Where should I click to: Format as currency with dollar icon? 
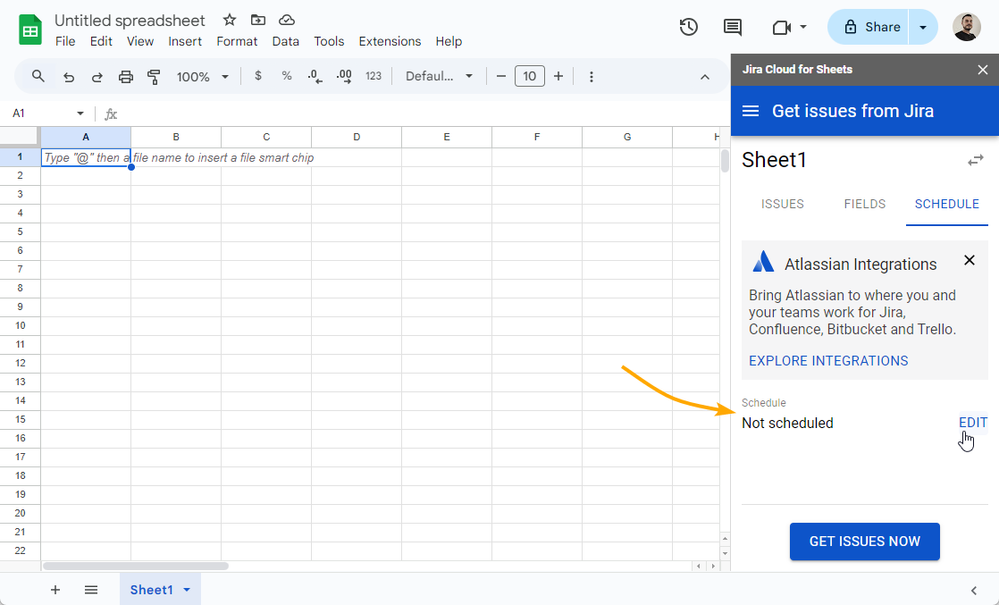(258, 76)
